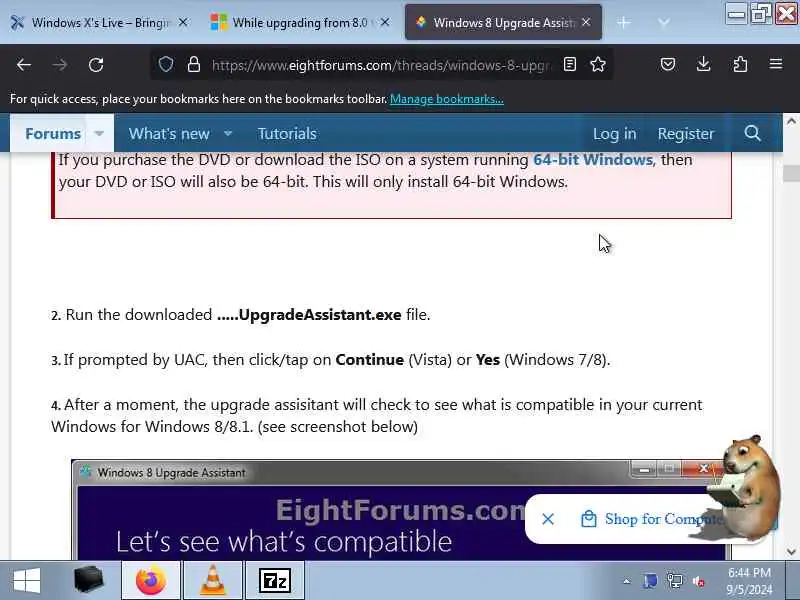Screen dimensions: 800x600
Task: Click the muted volume tray icon
Action: pos(698,581)
